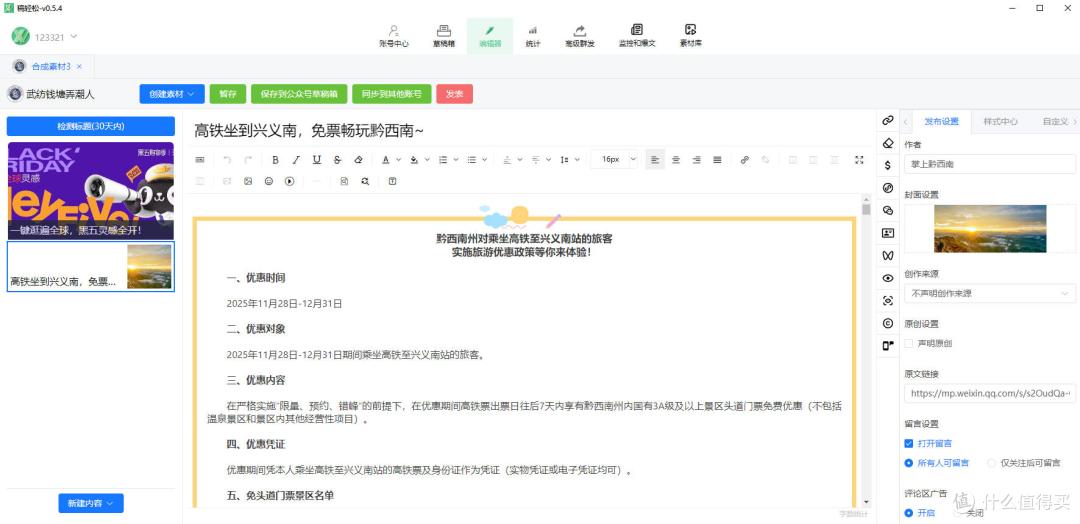Align text to the left
The width and height of the screenshot is (1080, 524).
(x=655, y=160)
